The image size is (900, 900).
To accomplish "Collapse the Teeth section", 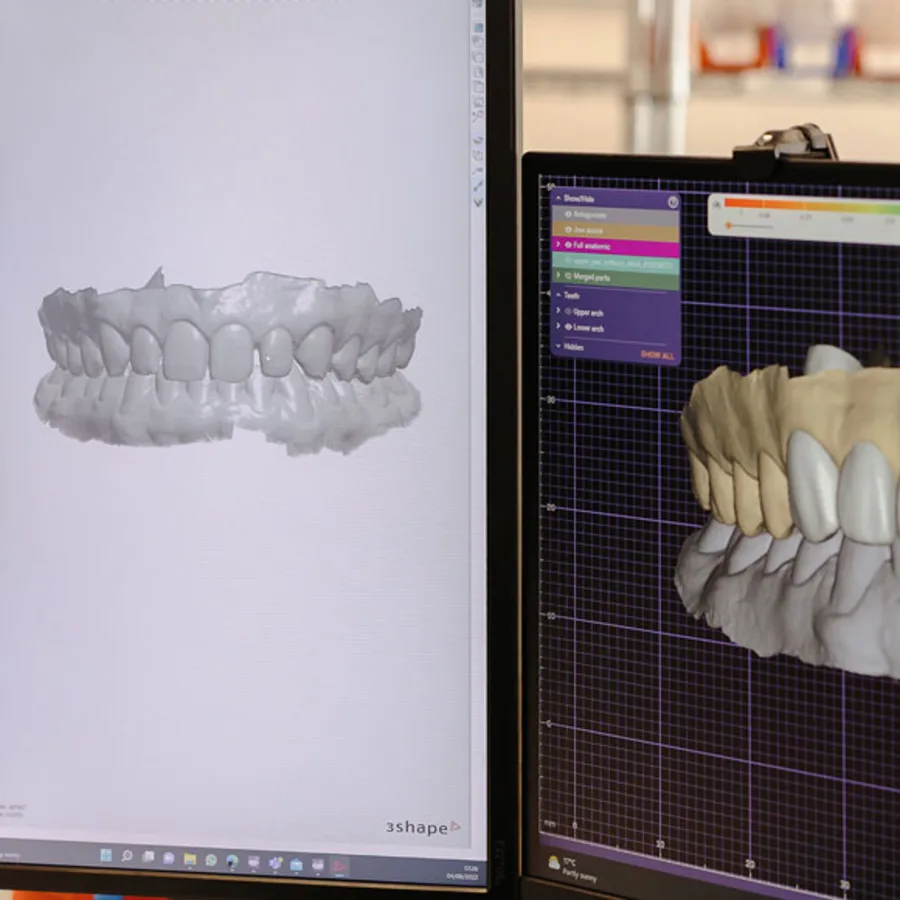I will tap(558, 295).
